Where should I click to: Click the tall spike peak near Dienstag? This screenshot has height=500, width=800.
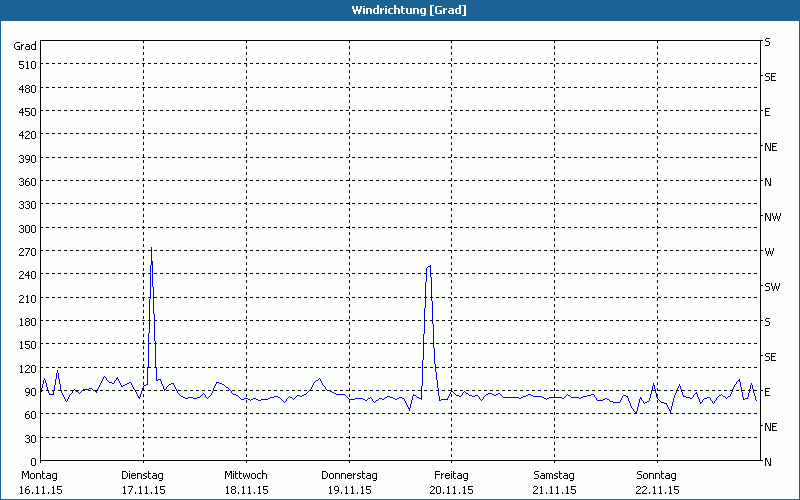151,249
